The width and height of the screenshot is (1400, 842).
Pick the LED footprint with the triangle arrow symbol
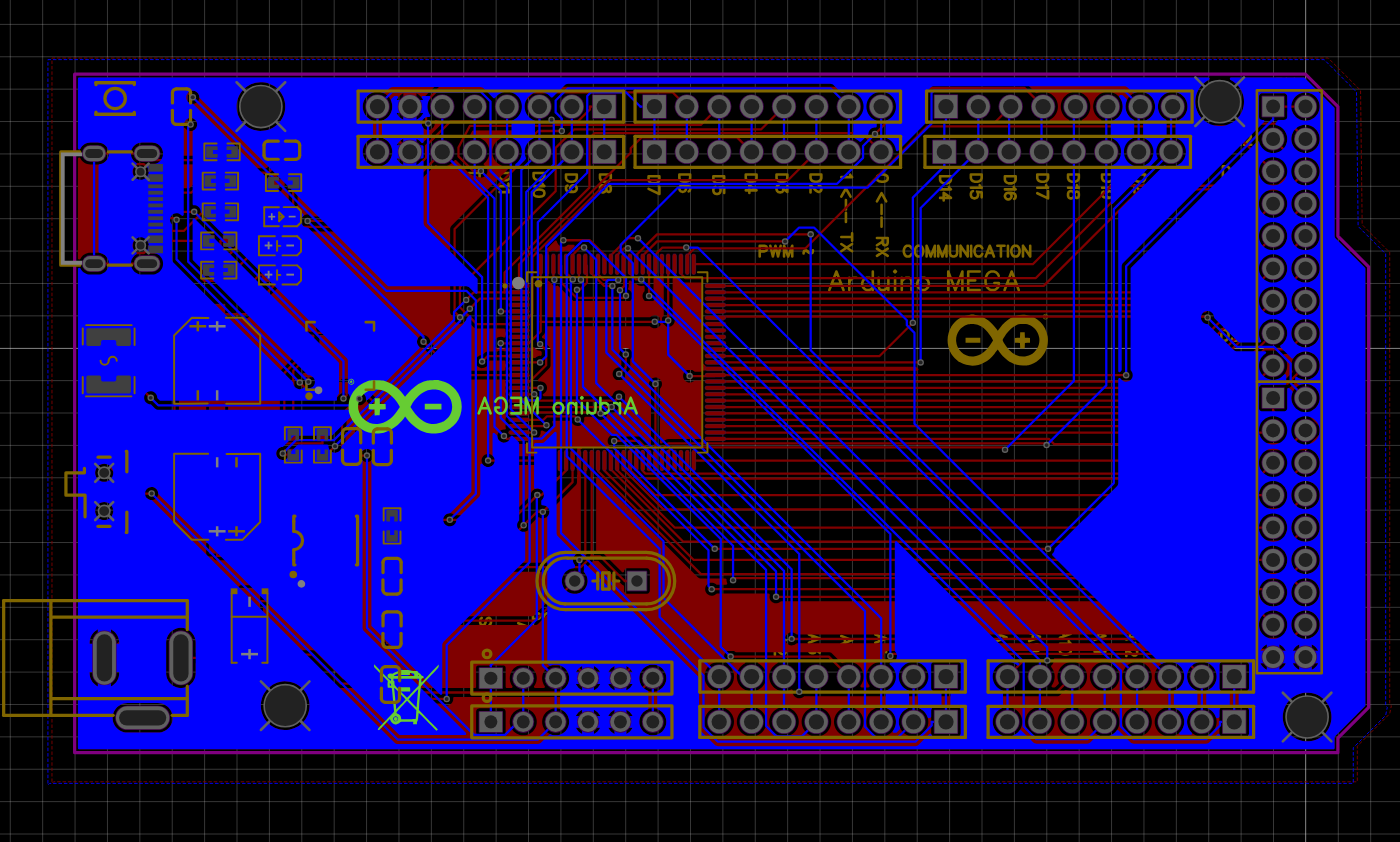pyautogui.click(x=282, y=216)
